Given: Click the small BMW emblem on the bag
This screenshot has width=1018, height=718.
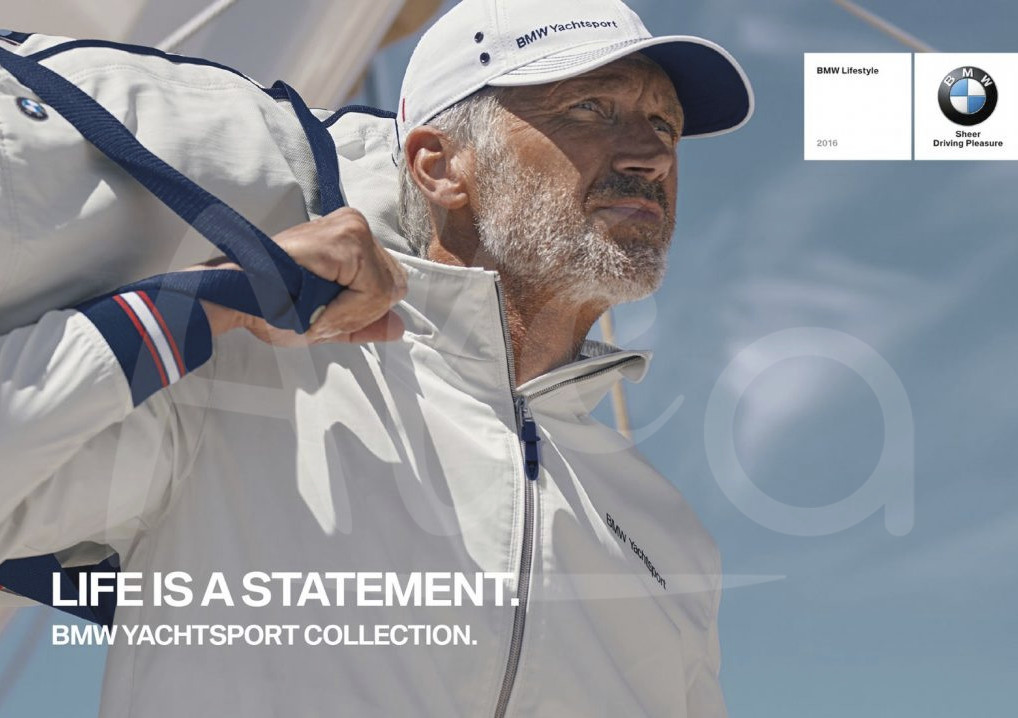Looking at the screenshot, I should click(32, 108).
